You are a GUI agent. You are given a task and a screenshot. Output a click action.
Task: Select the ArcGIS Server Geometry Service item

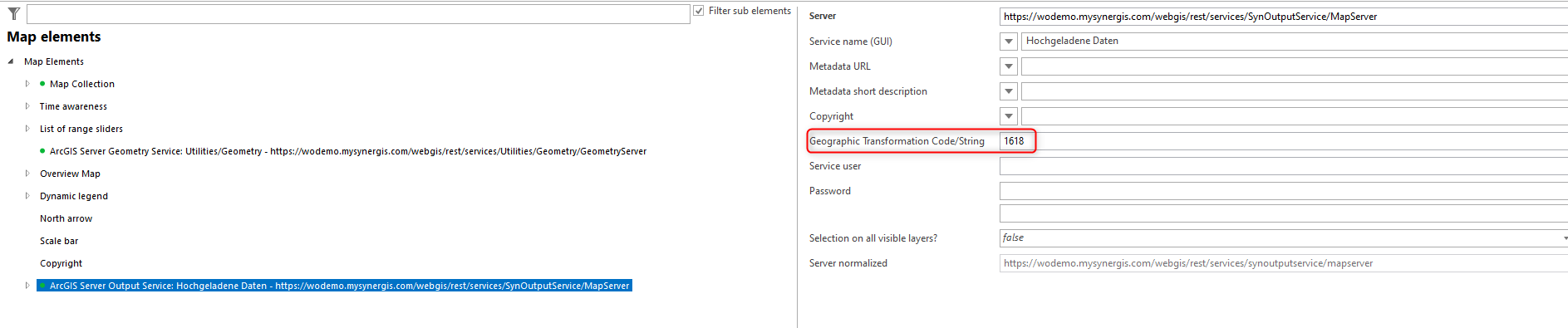[x=348, y=151]
